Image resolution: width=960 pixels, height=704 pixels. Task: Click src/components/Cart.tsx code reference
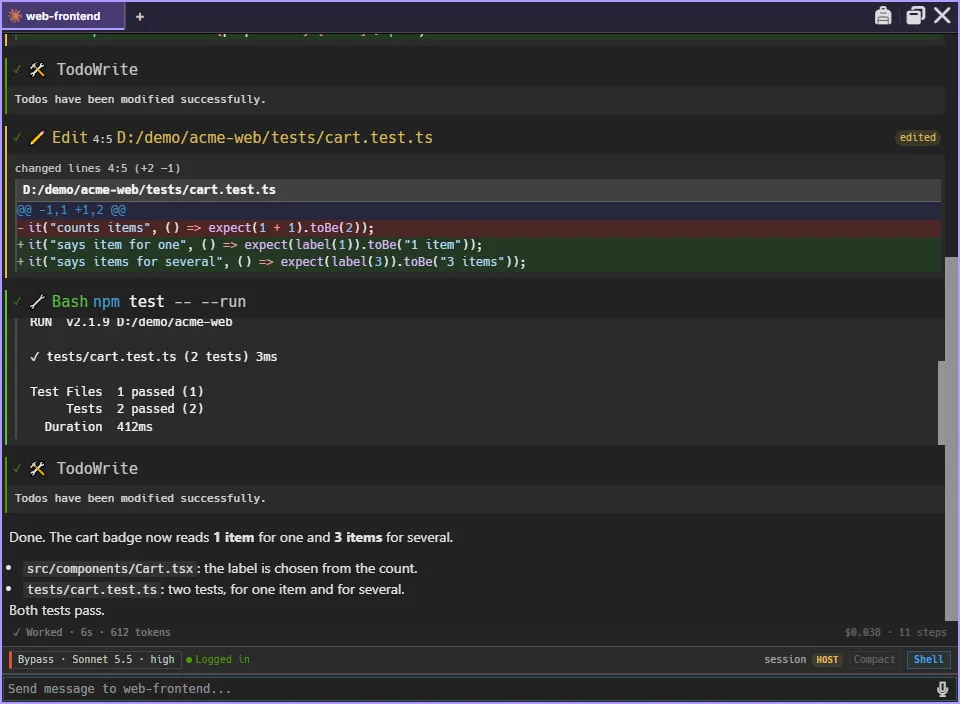pyautogui.click(x=110, y=569)
